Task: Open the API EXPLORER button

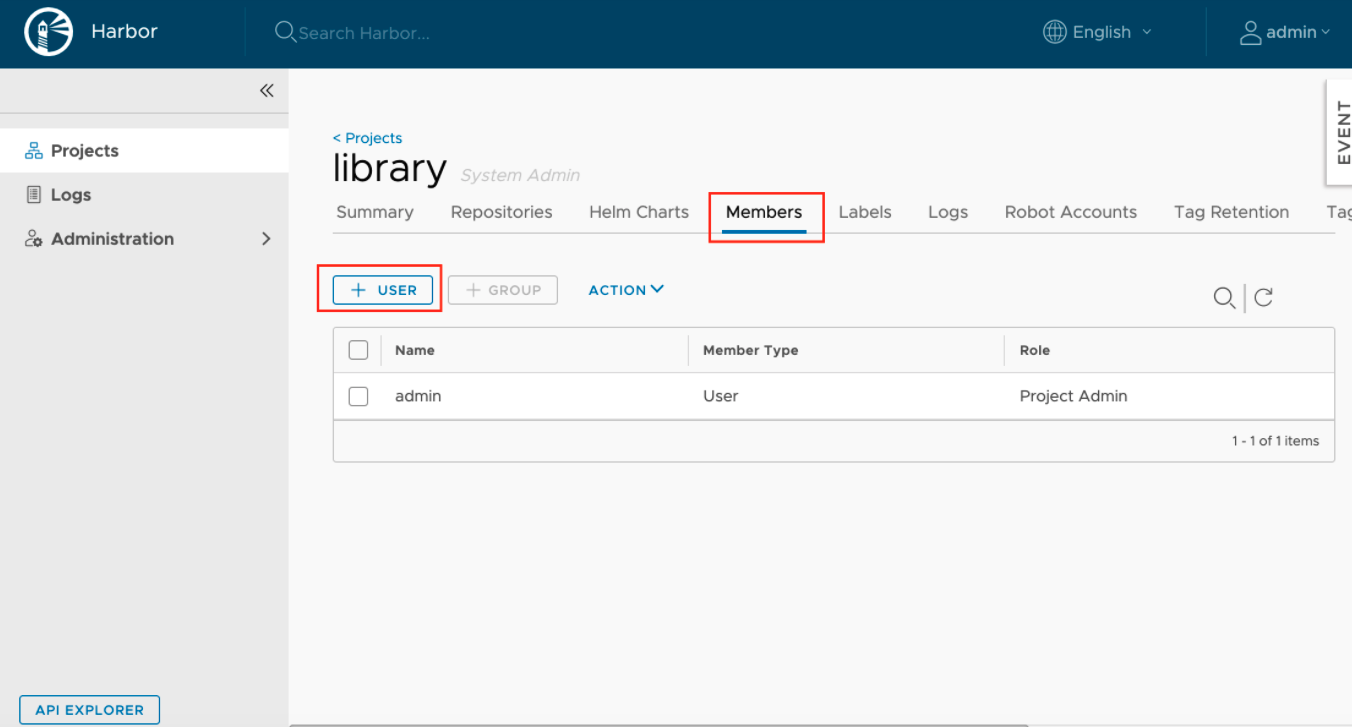Action: point(89,710)
